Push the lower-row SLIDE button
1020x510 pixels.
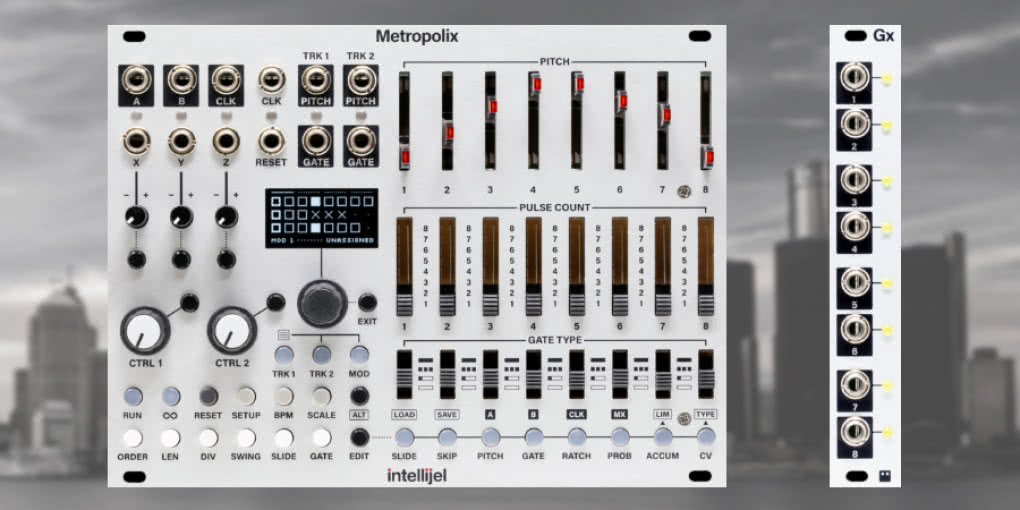(284, 438)
